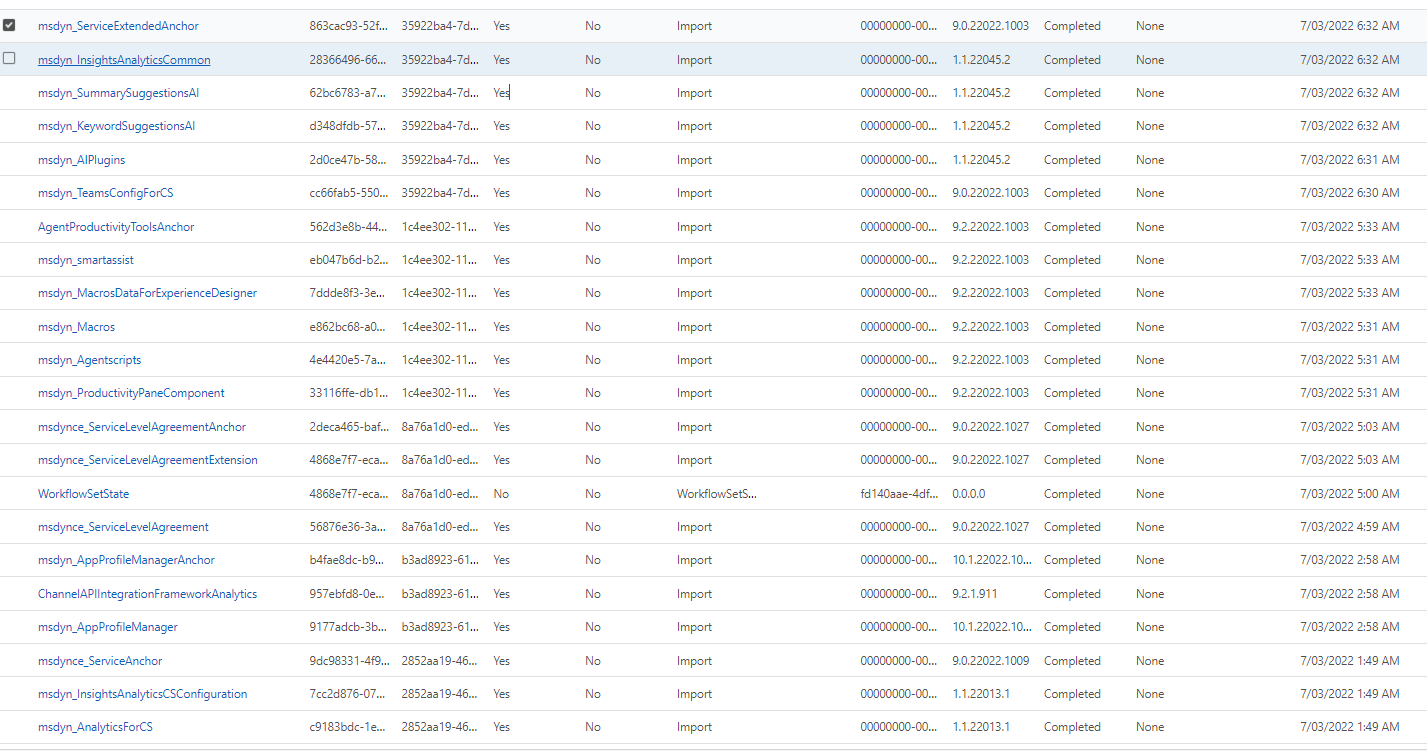This screenshot has height=751, width=1427.
Task: Open msdynce_ServiceLevelAgreementAnchor link
Action: click(142, 427)
